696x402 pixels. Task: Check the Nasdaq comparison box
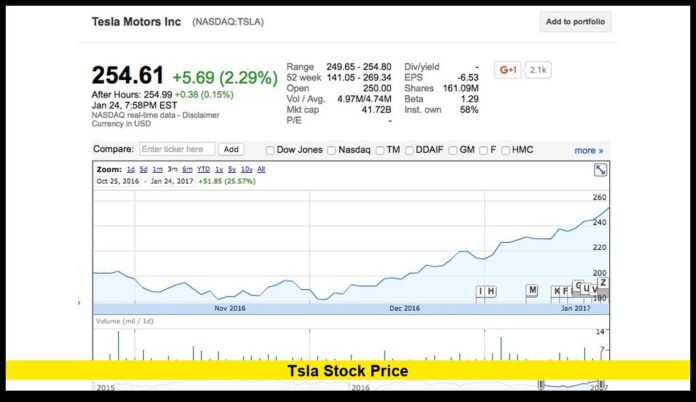332,150
